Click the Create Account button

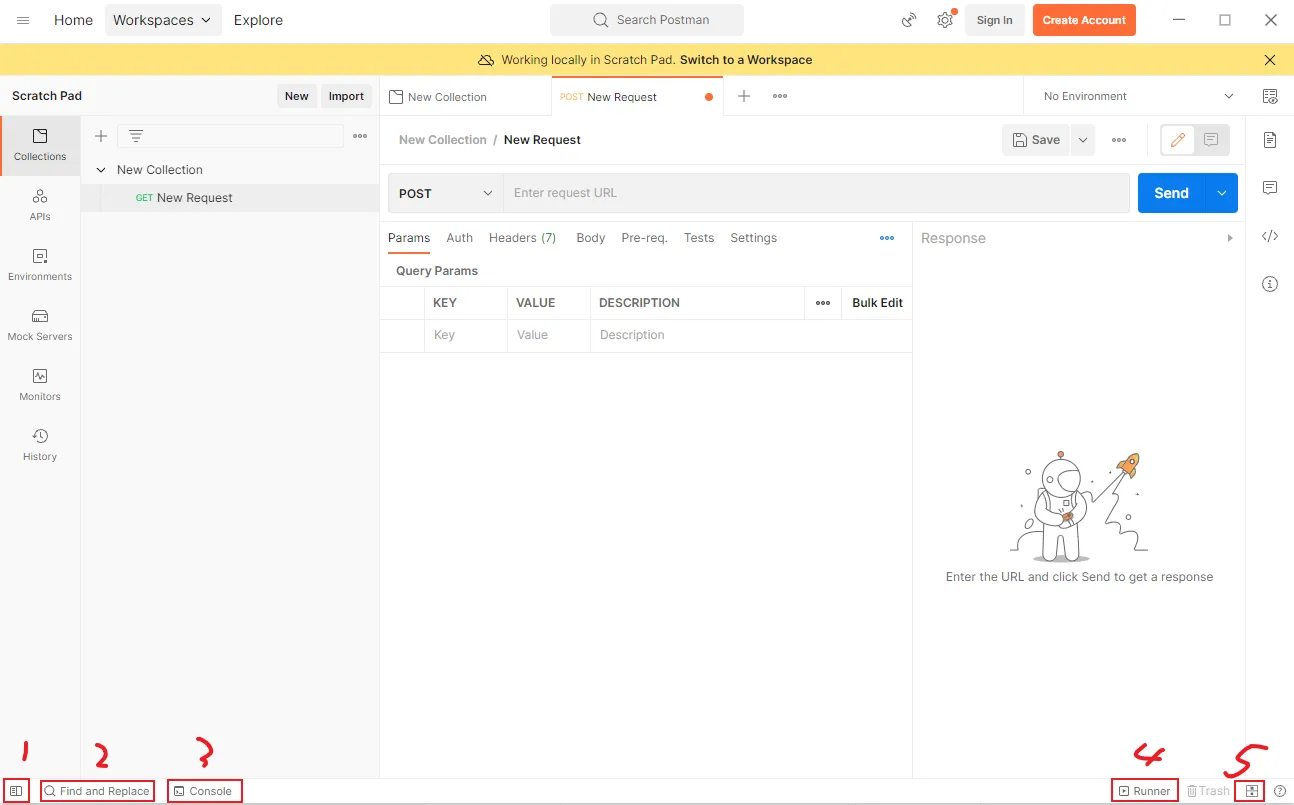(1084, 20)
